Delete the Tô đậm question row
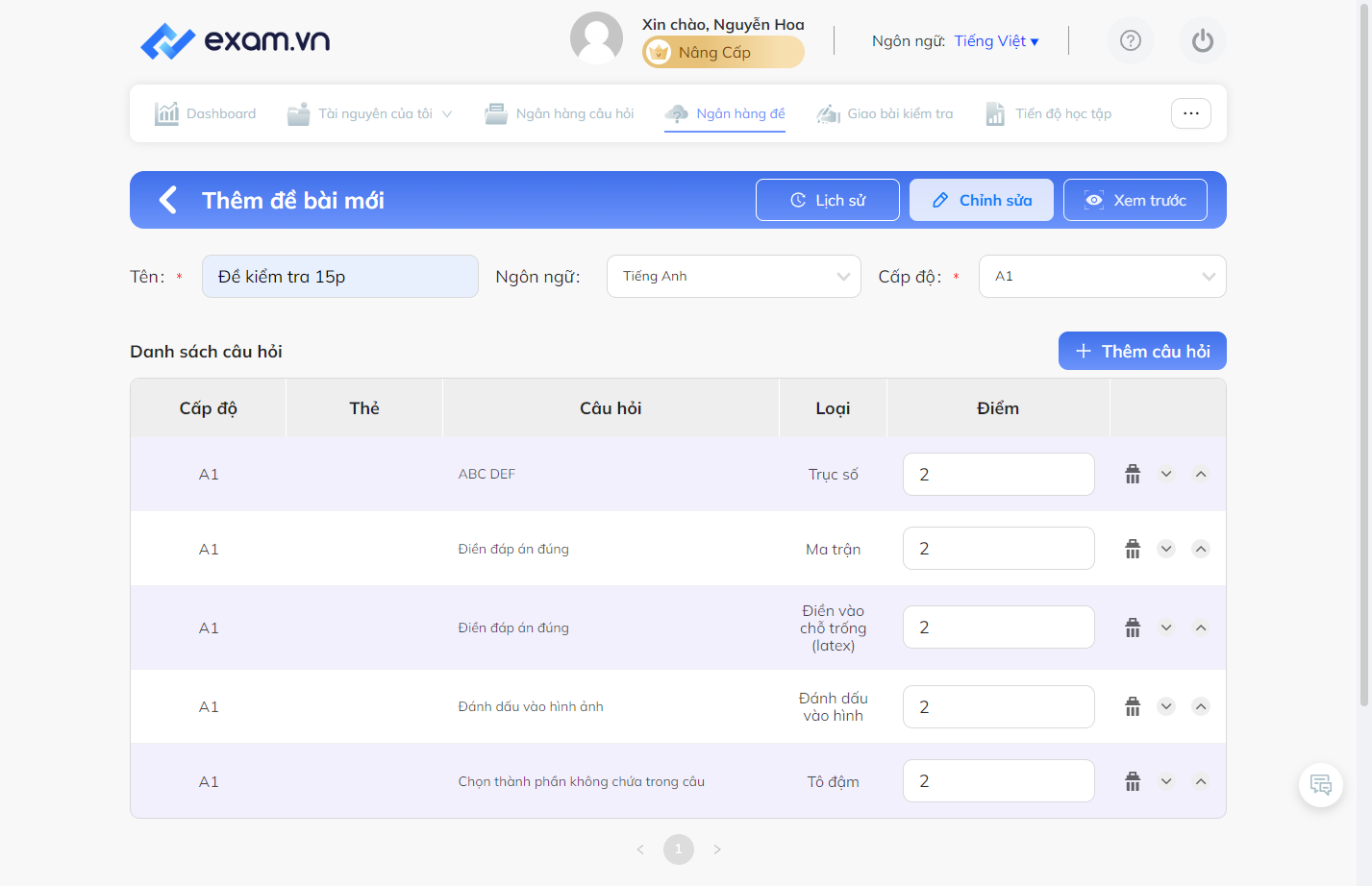This screenshot has height=886, width=1372. [1133, 781]
